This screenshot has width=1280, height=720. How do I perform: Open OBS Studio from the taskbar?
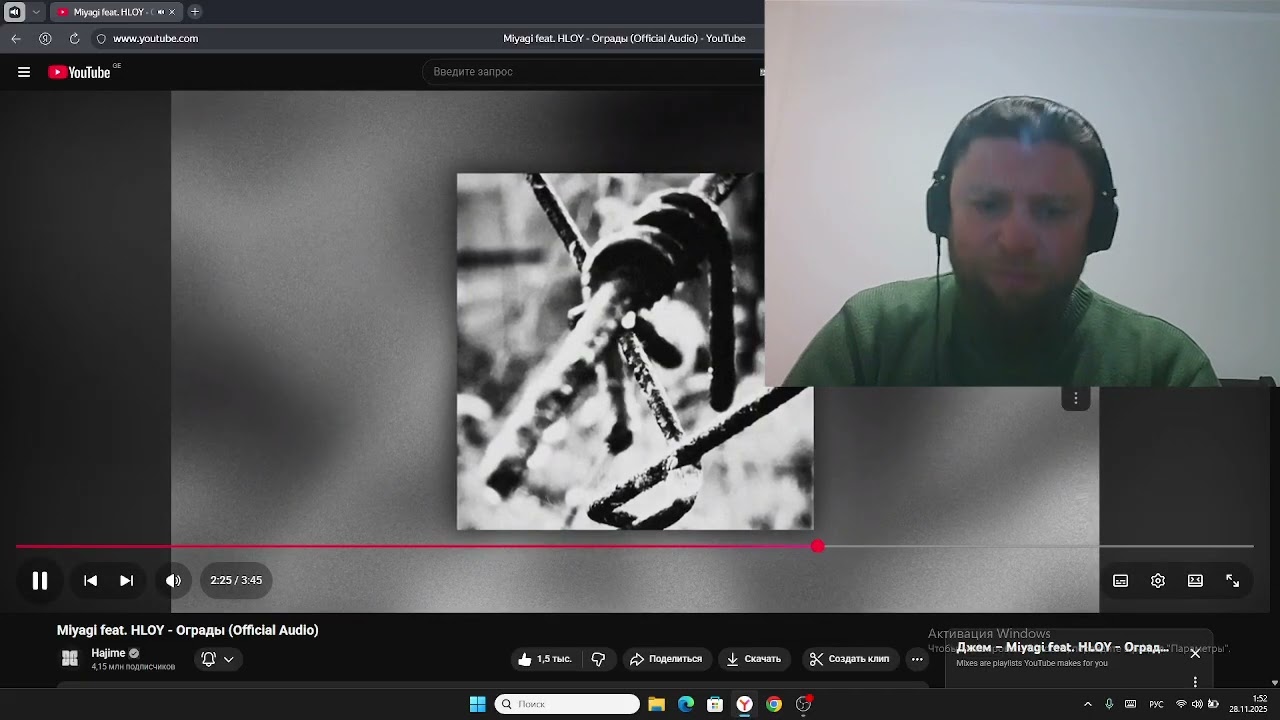(803, 704)
